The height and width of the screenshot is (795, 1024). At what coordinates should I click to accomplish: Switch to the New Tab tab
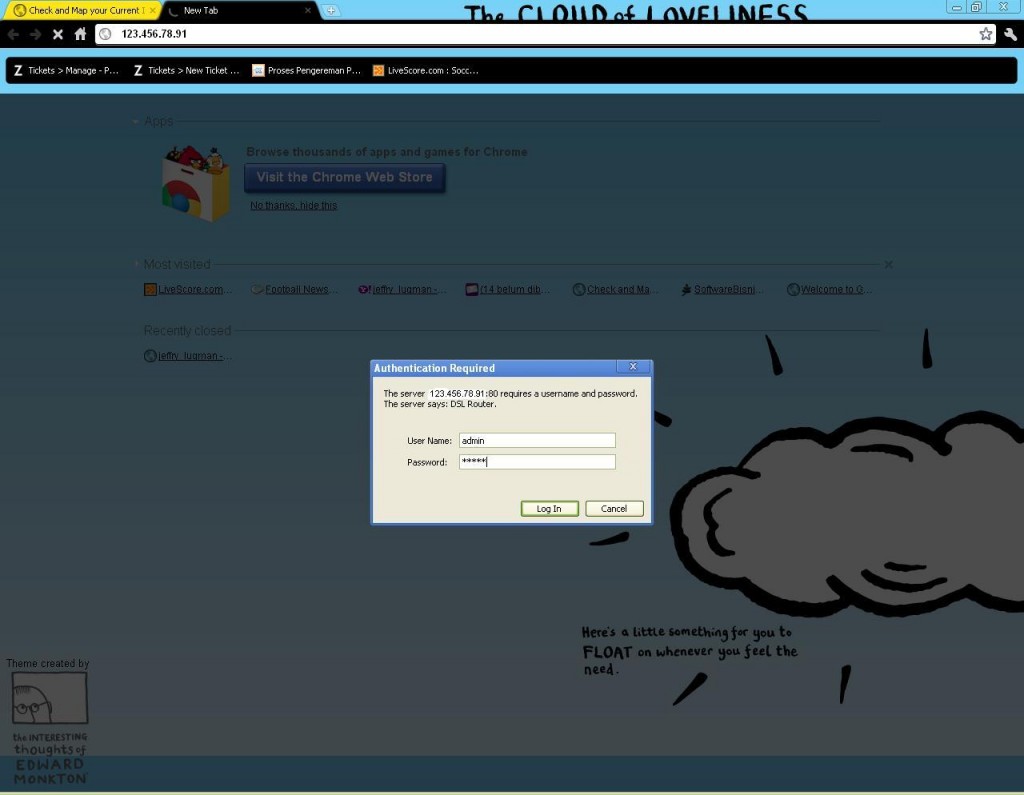238,10
